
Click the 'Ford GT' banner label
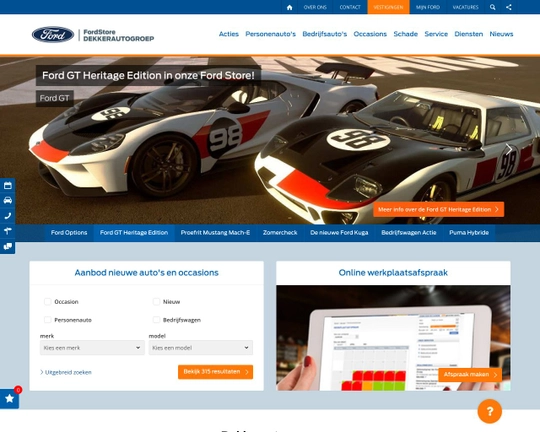tap(54, 98)
